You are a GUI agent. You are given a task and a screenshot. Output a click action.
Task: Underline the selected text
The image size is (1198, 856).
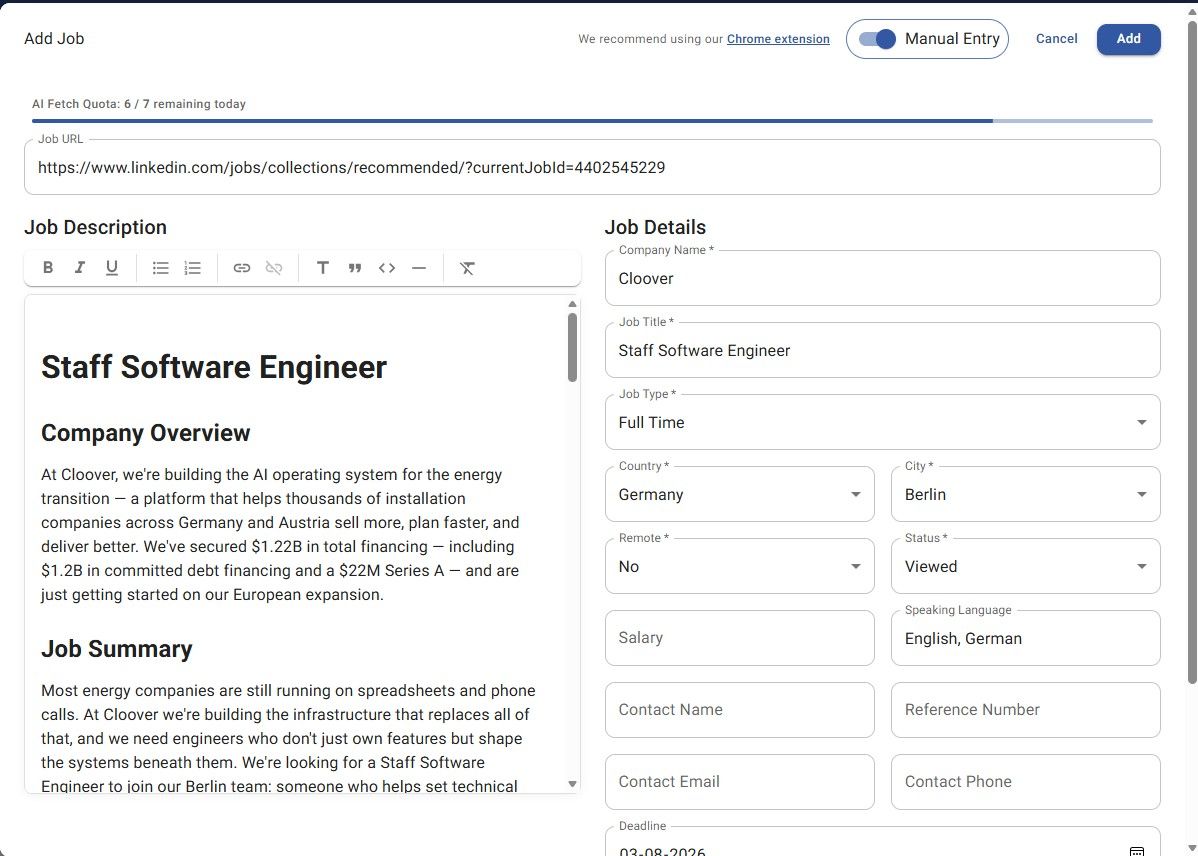[x=112, y=268]
